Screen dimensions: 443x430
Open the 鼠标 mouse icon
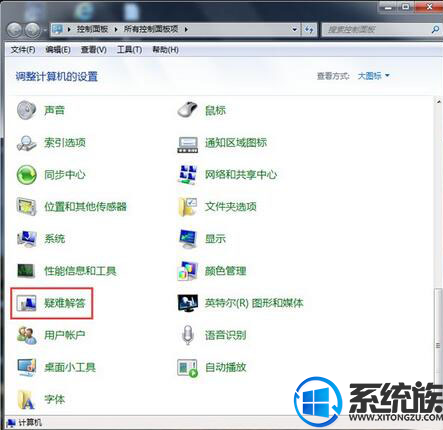pos(187,110)
